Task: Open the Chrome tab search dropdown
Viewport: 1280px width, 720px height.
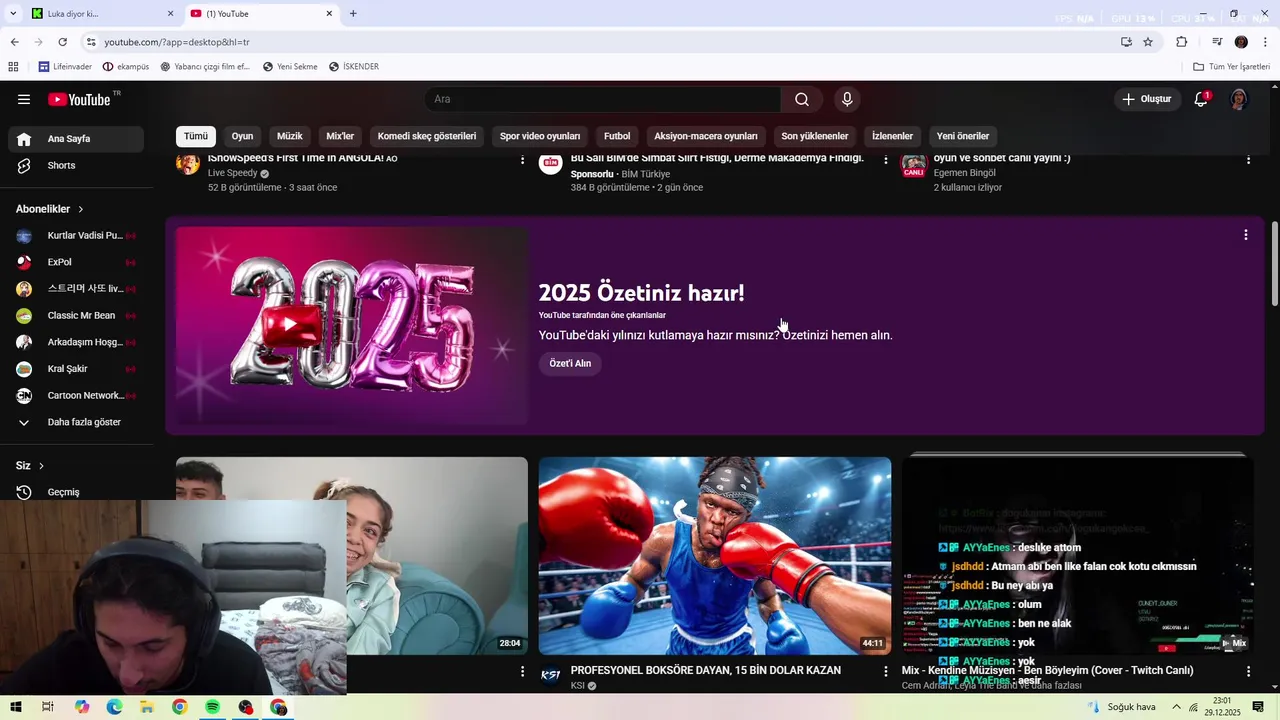Action: pyautogui.click(x=13, y=14)
